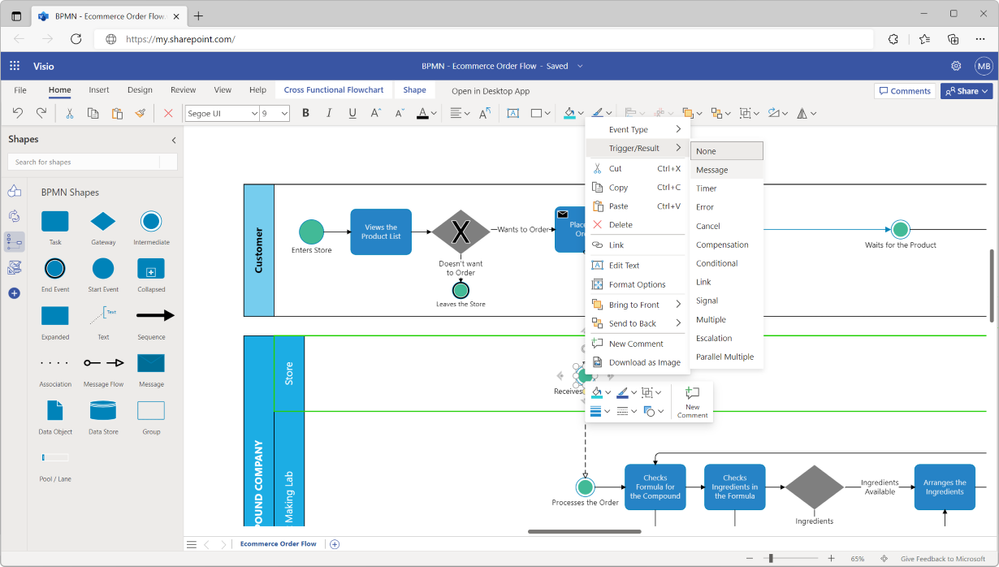The width and height of the screenshot is (999, 567).
Task: Select the Start Event shape
Action: (x=103, y=269)
